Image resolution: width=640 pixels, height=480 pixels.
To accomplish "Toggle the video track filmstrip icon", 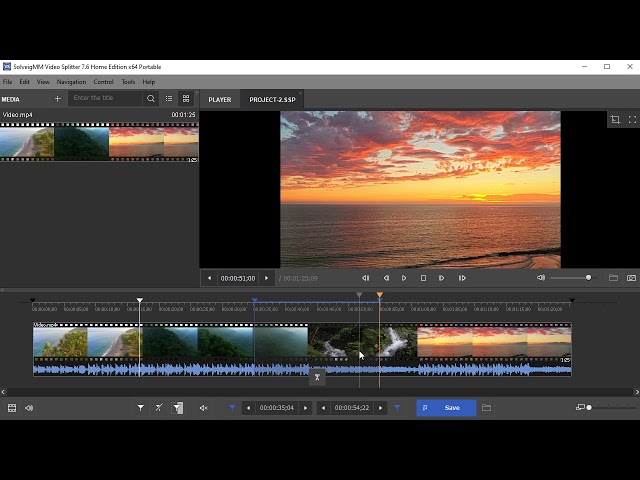I will (x=12, y=408).
